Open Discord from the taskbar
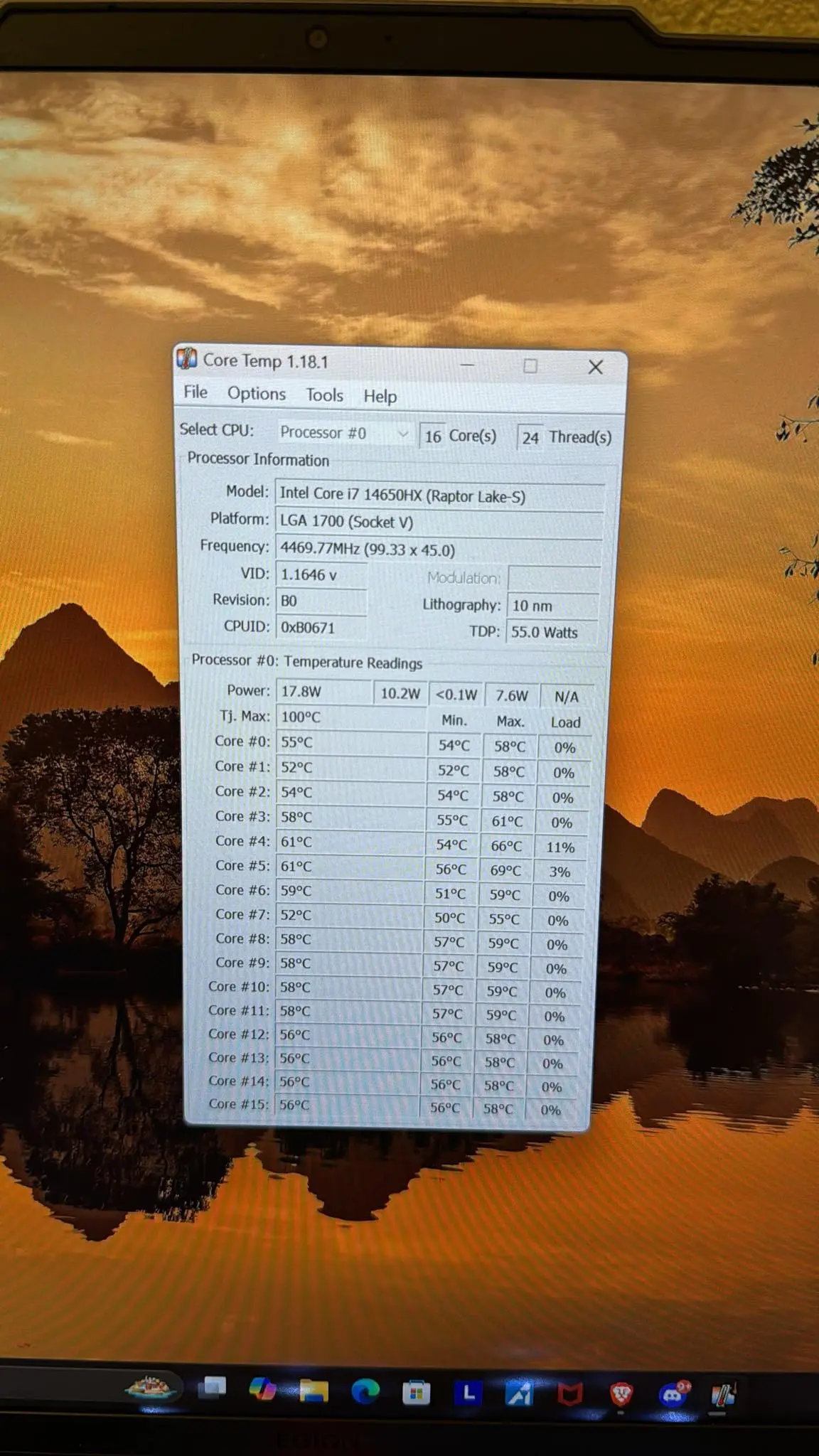Viewport: 819px width, 1456px height. tap(673, 1396)
